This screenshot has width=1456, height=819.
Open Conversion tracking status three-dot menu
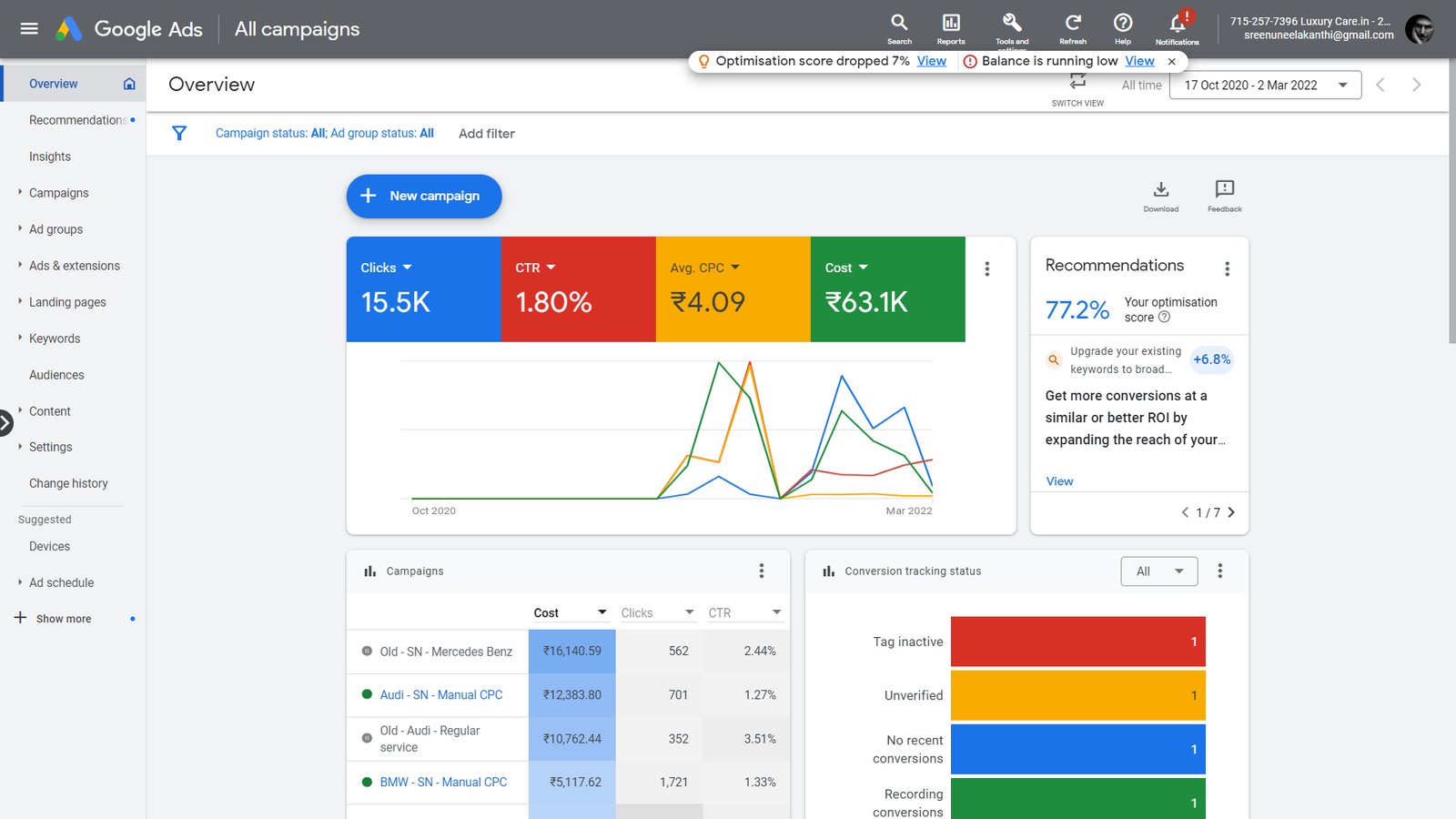pos(1220,571)
